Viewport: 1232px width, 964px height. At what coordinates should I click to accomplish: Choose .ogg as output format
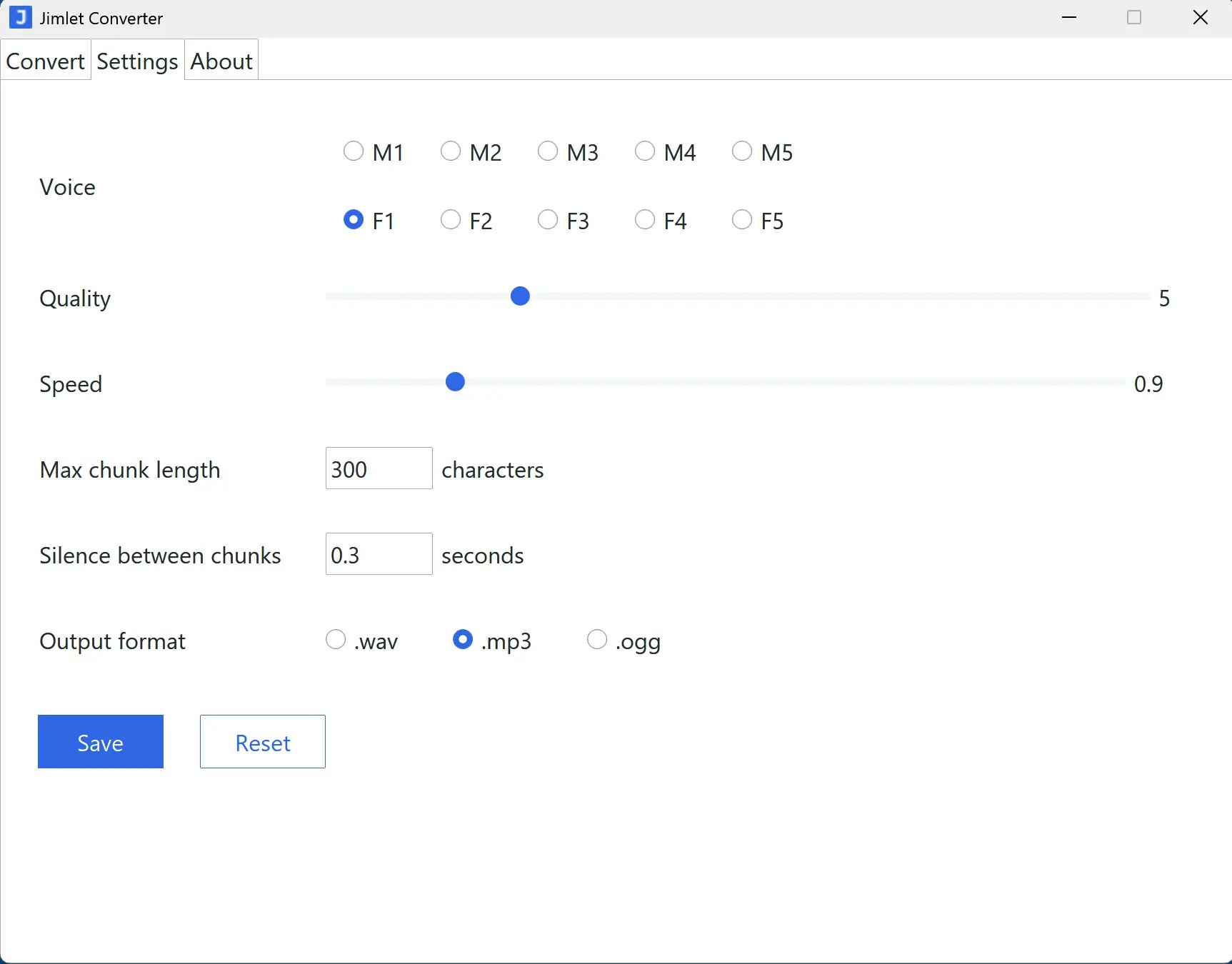(596, 639)
